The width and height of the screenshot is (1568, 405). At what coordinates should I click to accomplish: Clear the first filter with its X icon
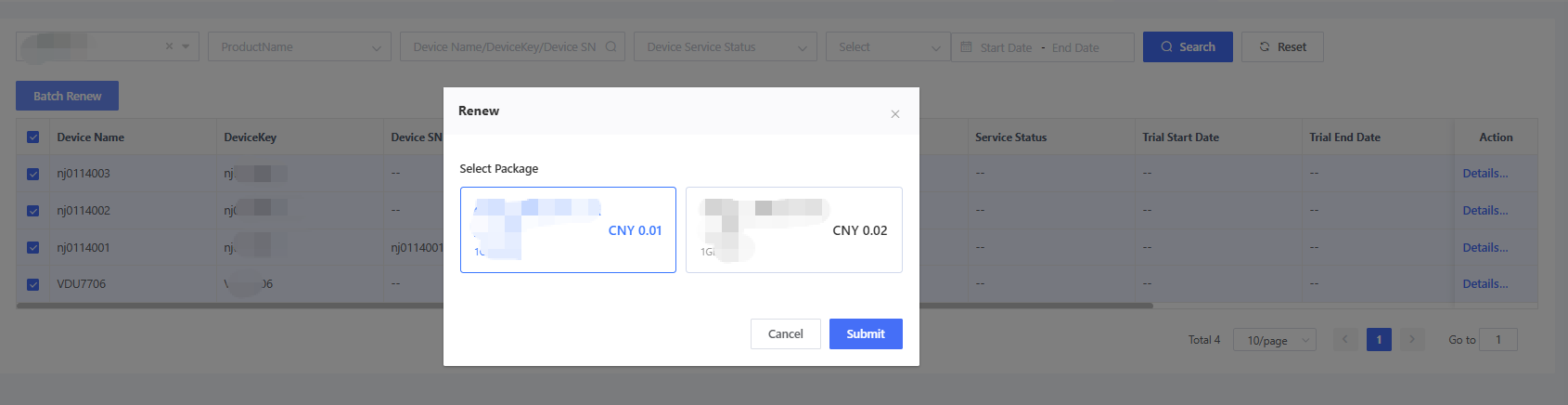click(169, 46)
